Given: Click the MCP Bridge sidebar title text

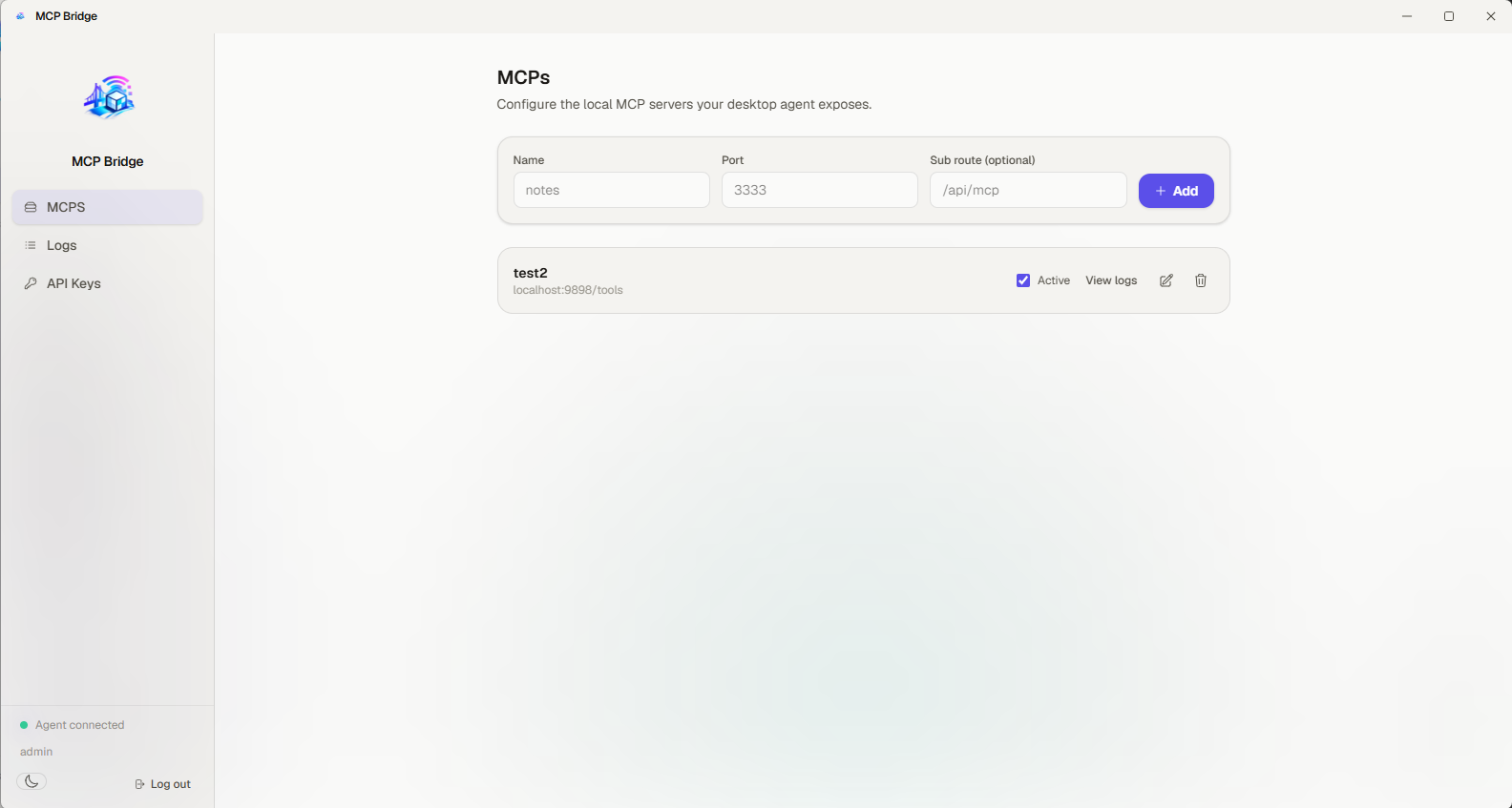Looking at the screenshot, I should (x=108, y=161).
